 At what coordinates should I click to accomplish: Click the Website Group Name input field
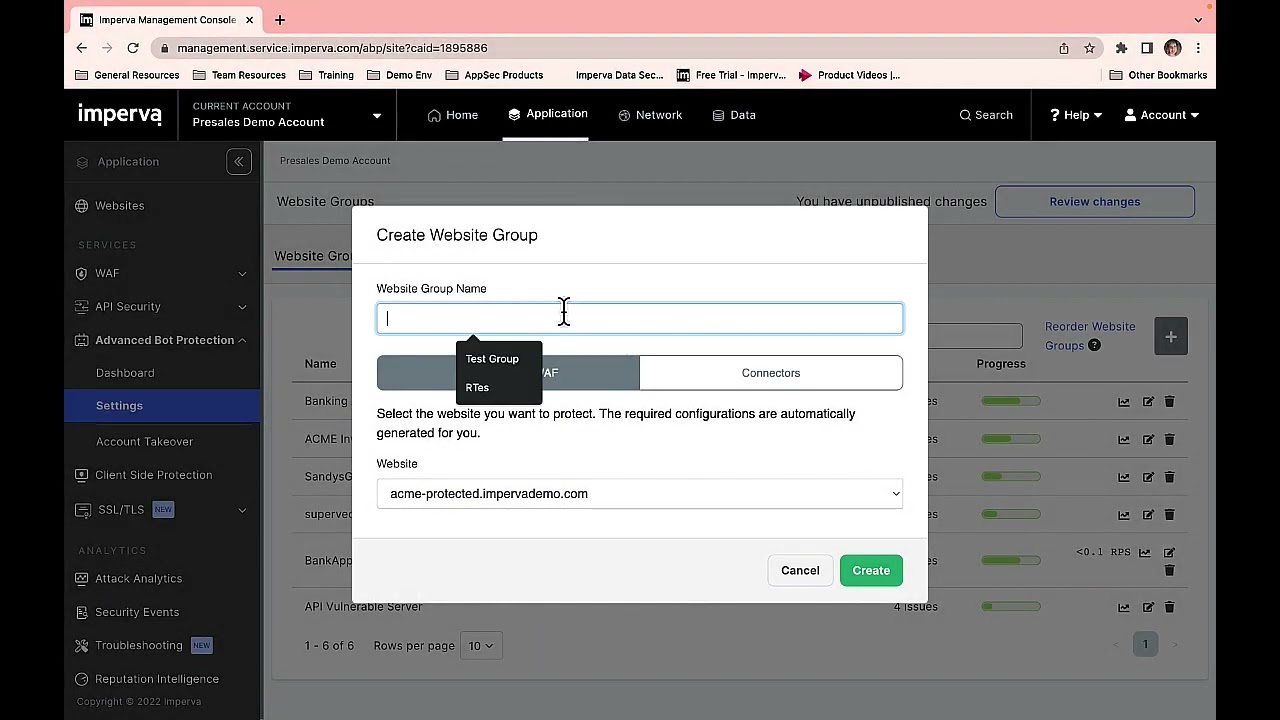[639, 318]
